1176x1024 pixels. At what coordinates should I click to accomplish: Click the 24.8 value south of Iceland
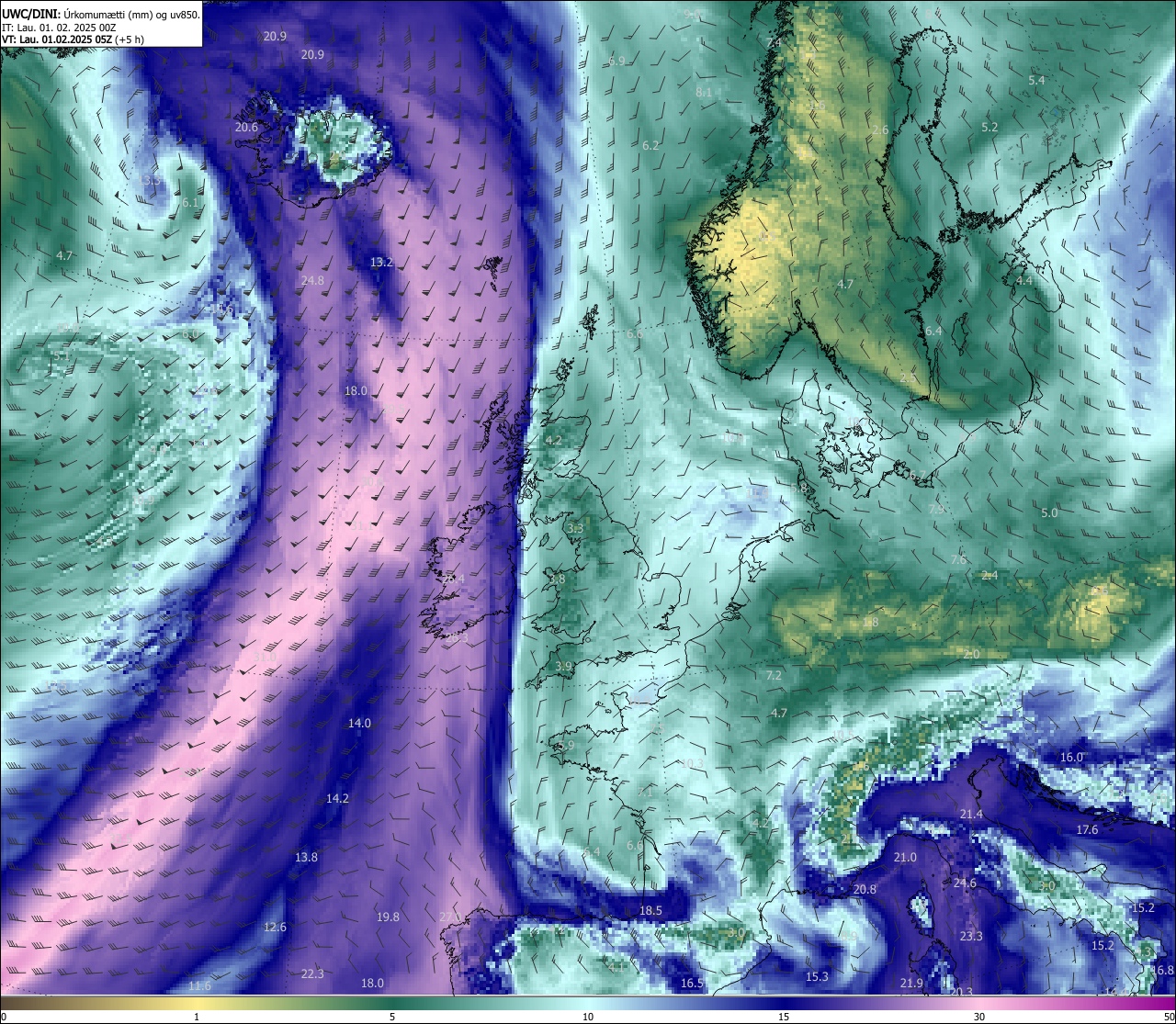[312, 280]
